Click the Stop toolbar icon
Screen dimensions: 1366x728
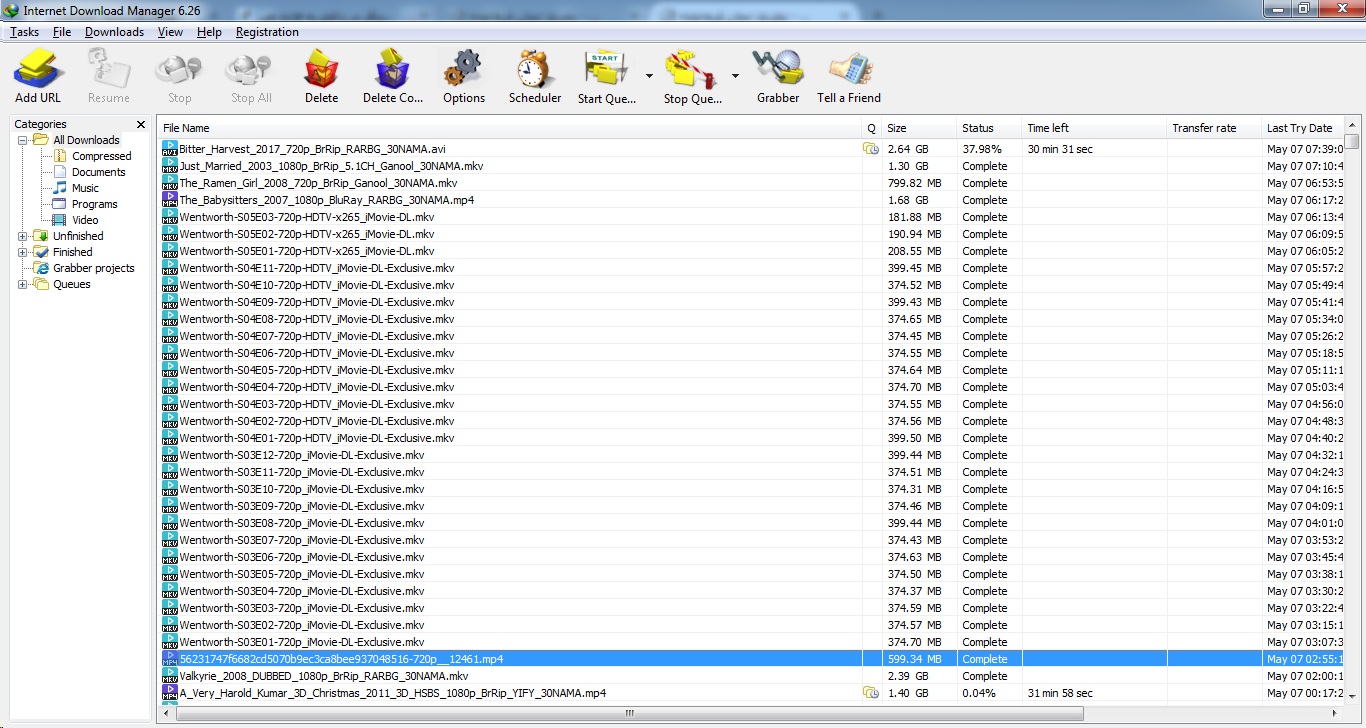pos(180,69)
